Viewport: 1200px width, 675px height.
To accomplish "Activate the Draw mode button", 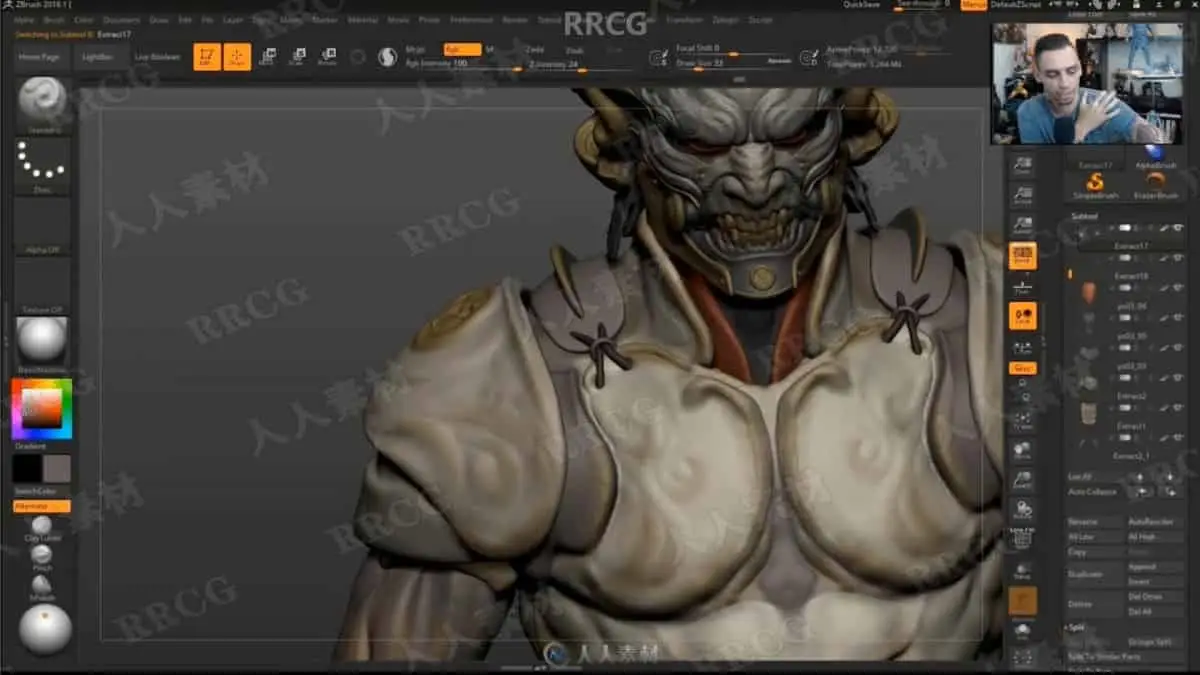I will (237, 57).
